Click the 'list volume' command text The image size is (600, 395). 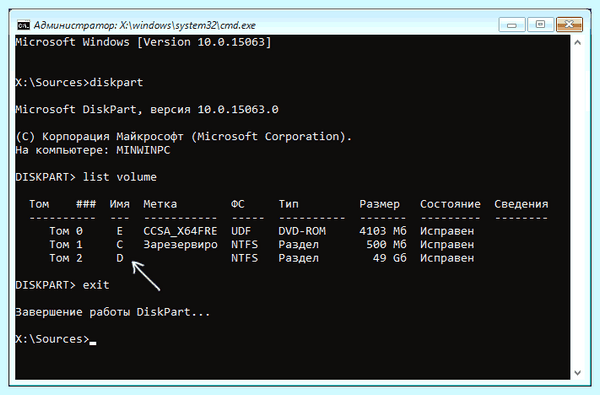click(x=120, y=177)
